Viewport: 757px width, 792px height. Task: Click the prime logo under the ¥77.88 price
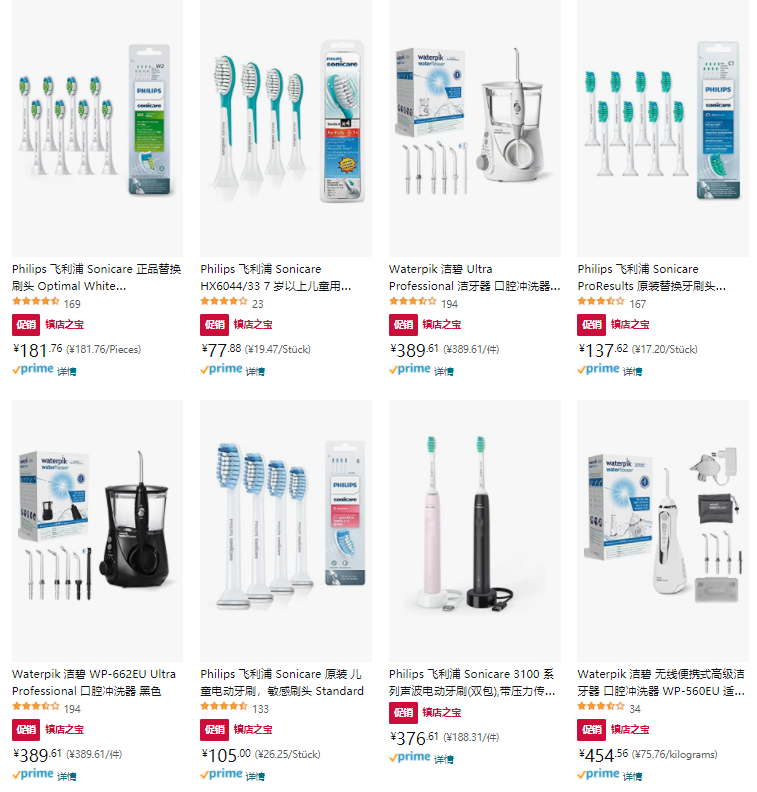(221, 370)
